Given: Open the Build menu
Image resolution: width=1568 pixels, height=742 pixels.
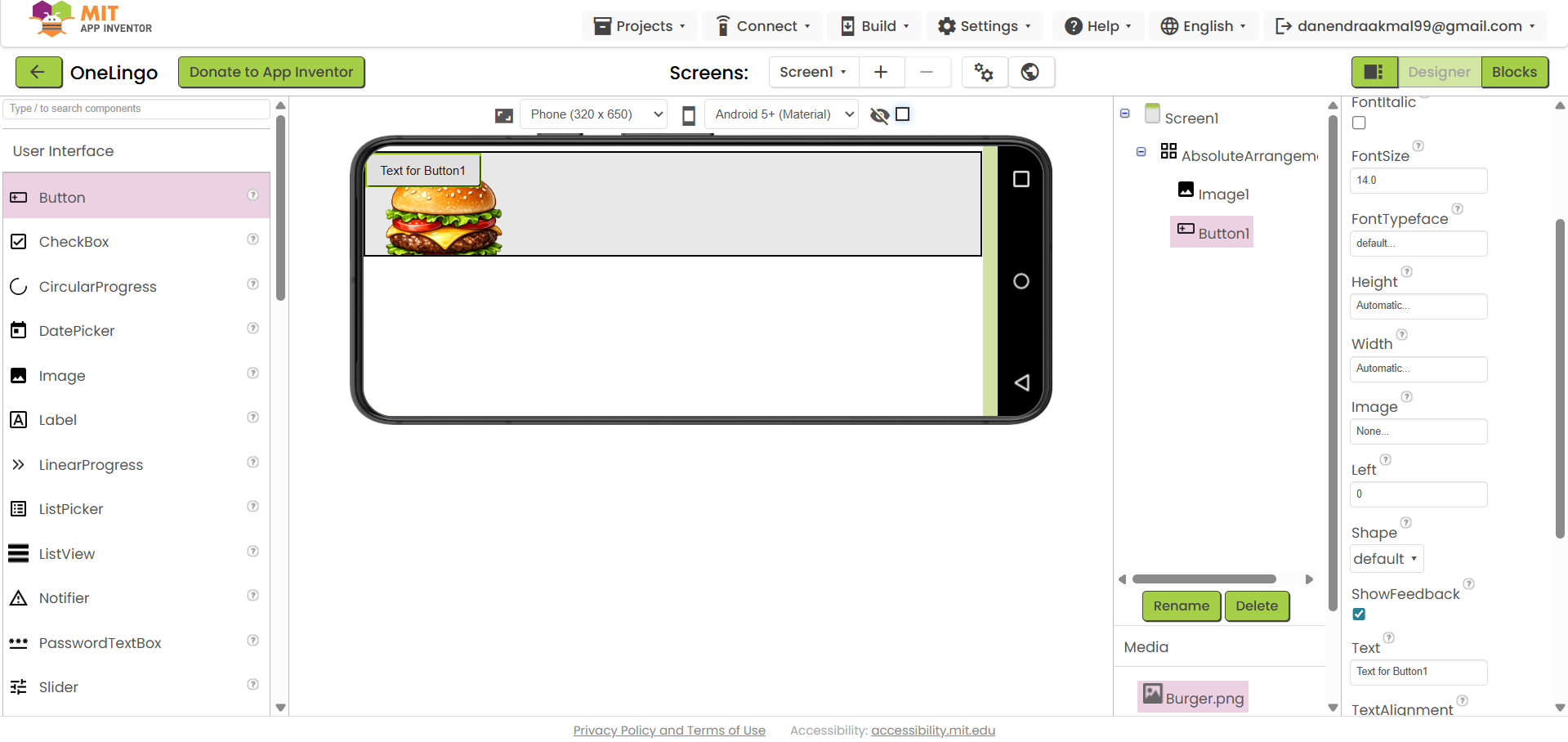Looking at the screenshot, I should (x=875, y=26).
